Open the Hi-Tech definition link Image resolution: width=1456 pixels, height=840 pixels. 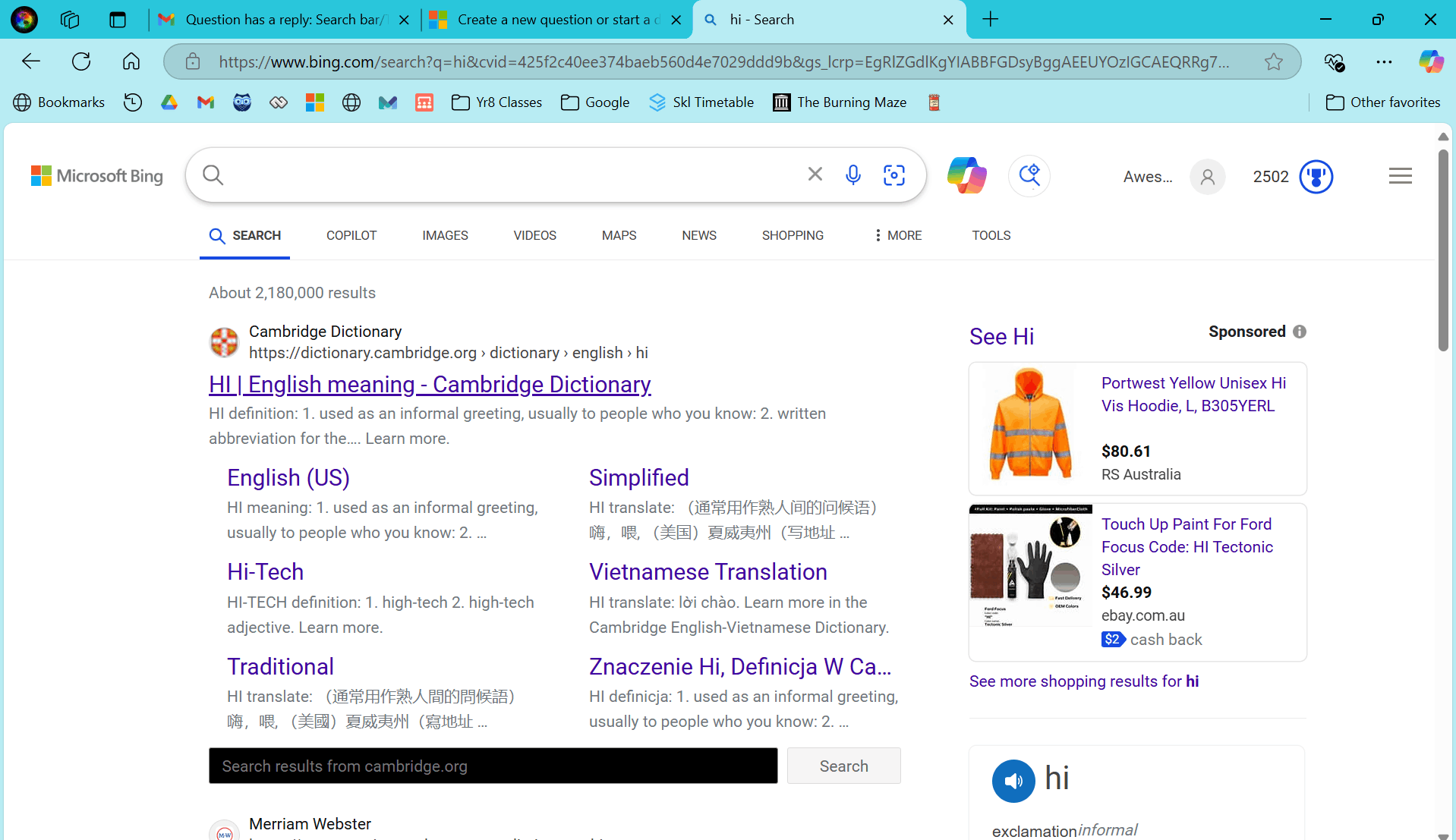[266, 572]
